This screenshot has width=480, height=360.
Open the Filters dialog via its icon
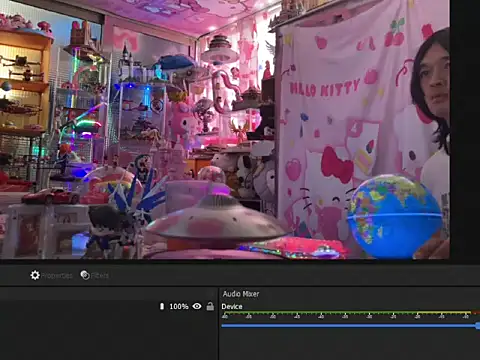coord(85,275)
